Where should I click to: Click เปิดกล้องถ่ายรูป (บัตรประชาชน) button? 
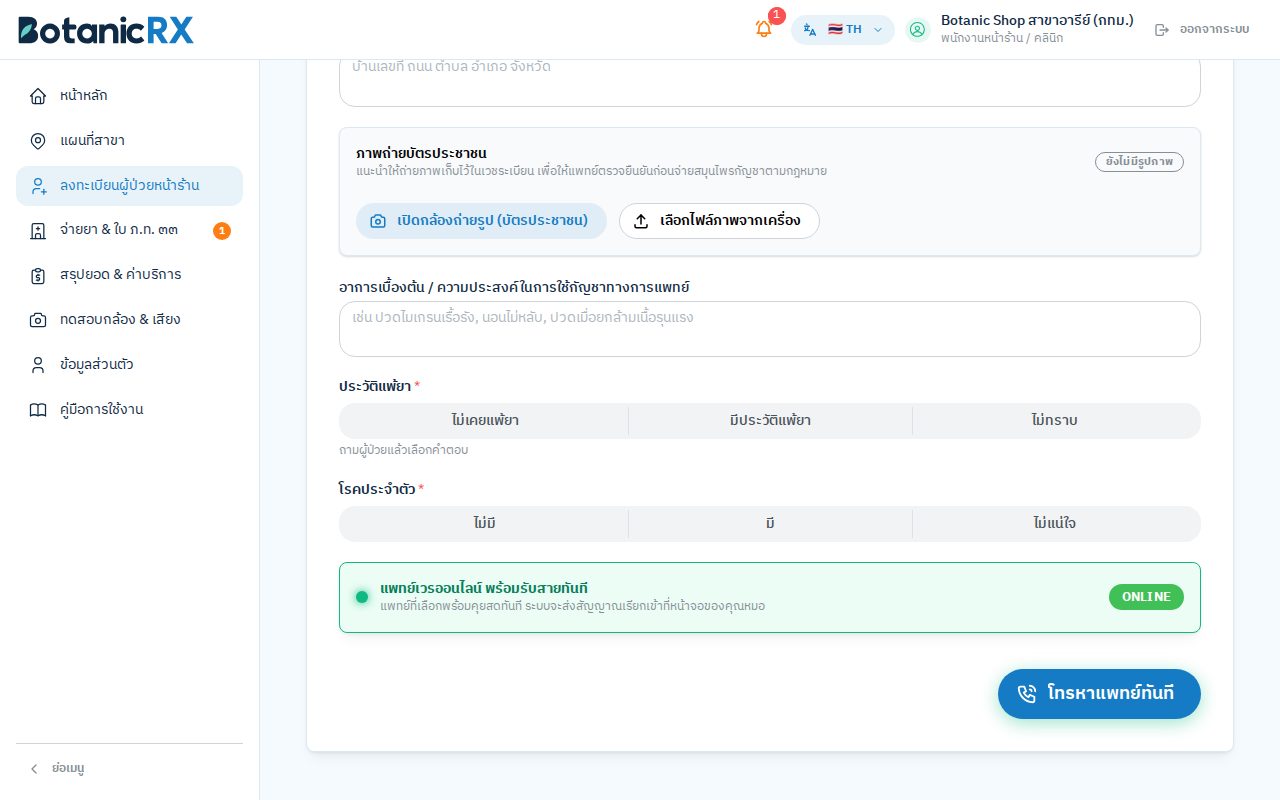tap(481, 221)
